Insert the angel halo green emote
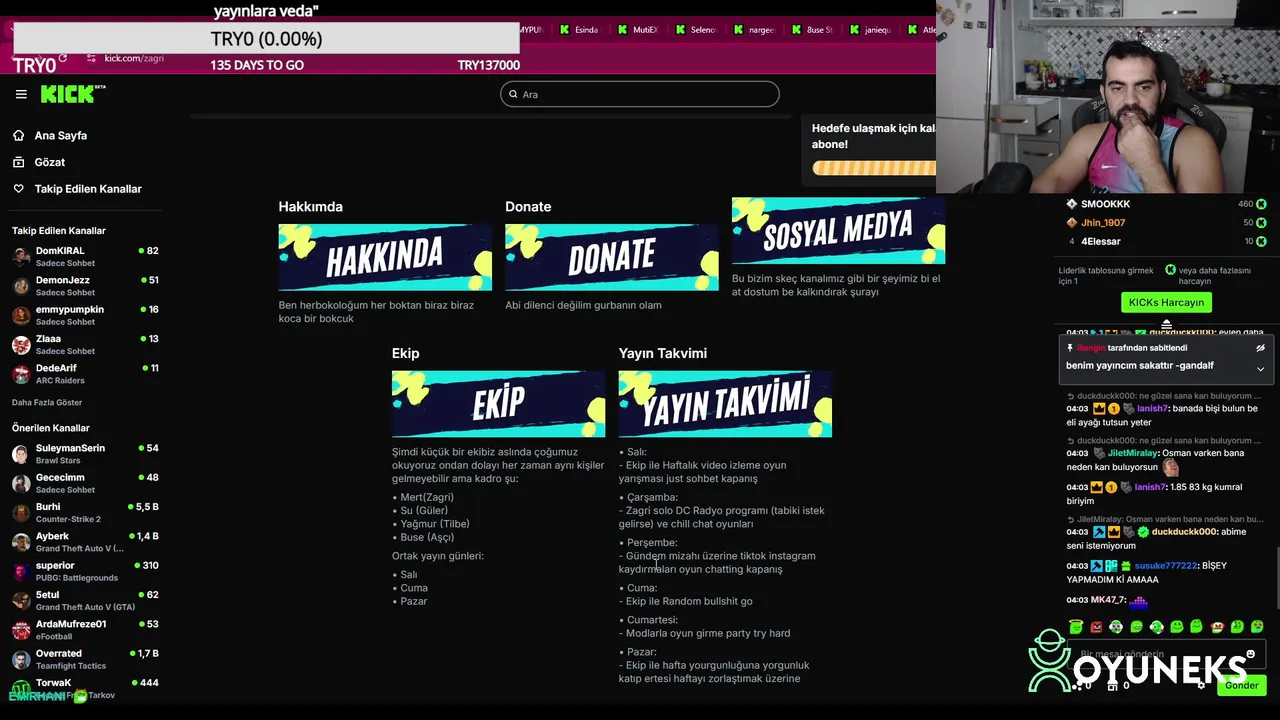 (1076, 626)
